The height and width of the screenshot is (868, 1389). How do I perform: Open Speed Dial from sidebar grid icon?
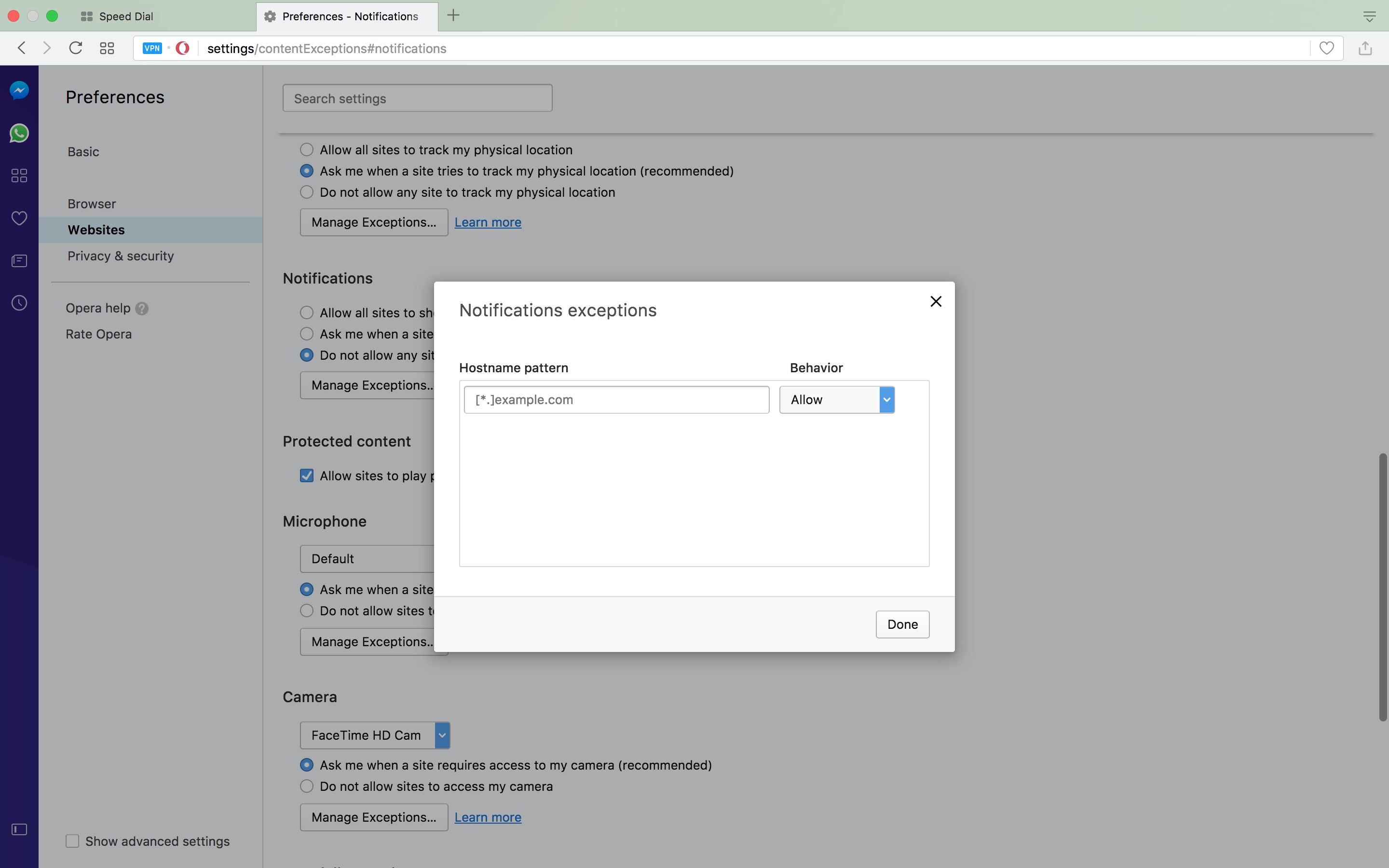19,176
